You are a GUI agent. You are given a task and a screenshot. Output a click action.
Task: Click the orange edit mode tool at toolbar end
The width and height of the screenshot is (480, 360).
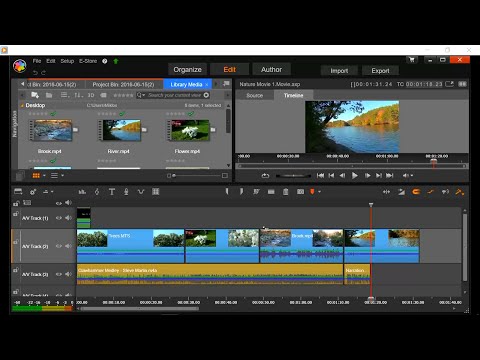pyautogui.click(x=460, y=192)
